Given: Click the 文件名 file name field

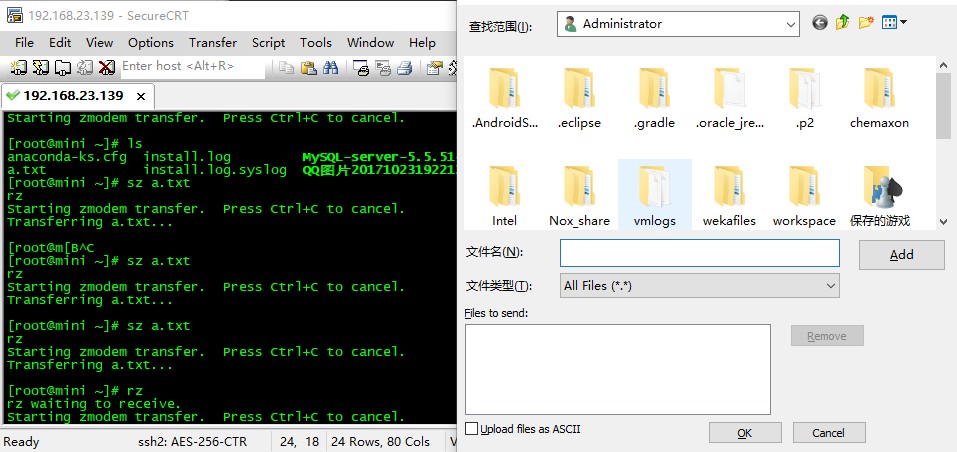Looking at the screenshot, I should (x=699, y=253).
